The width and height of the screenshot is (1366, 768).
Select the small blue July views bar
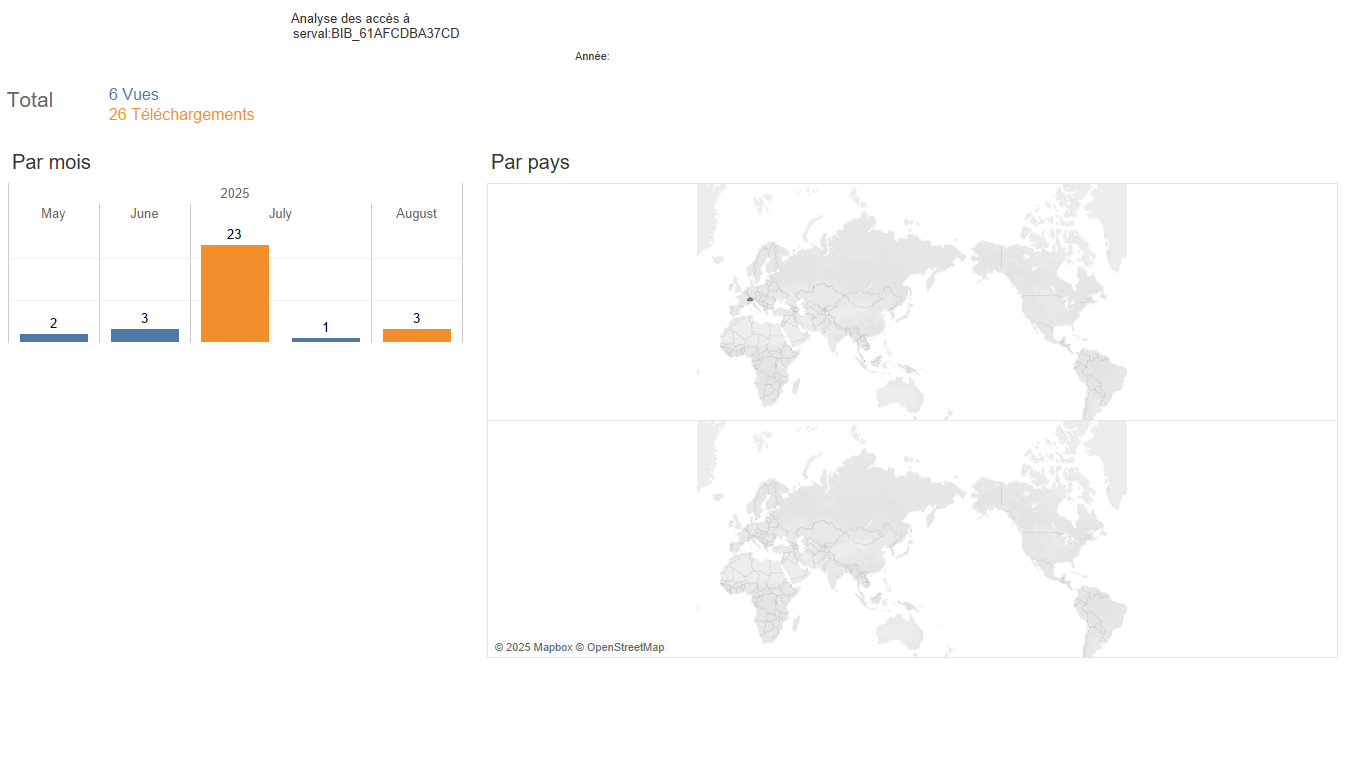click(326, 340)
